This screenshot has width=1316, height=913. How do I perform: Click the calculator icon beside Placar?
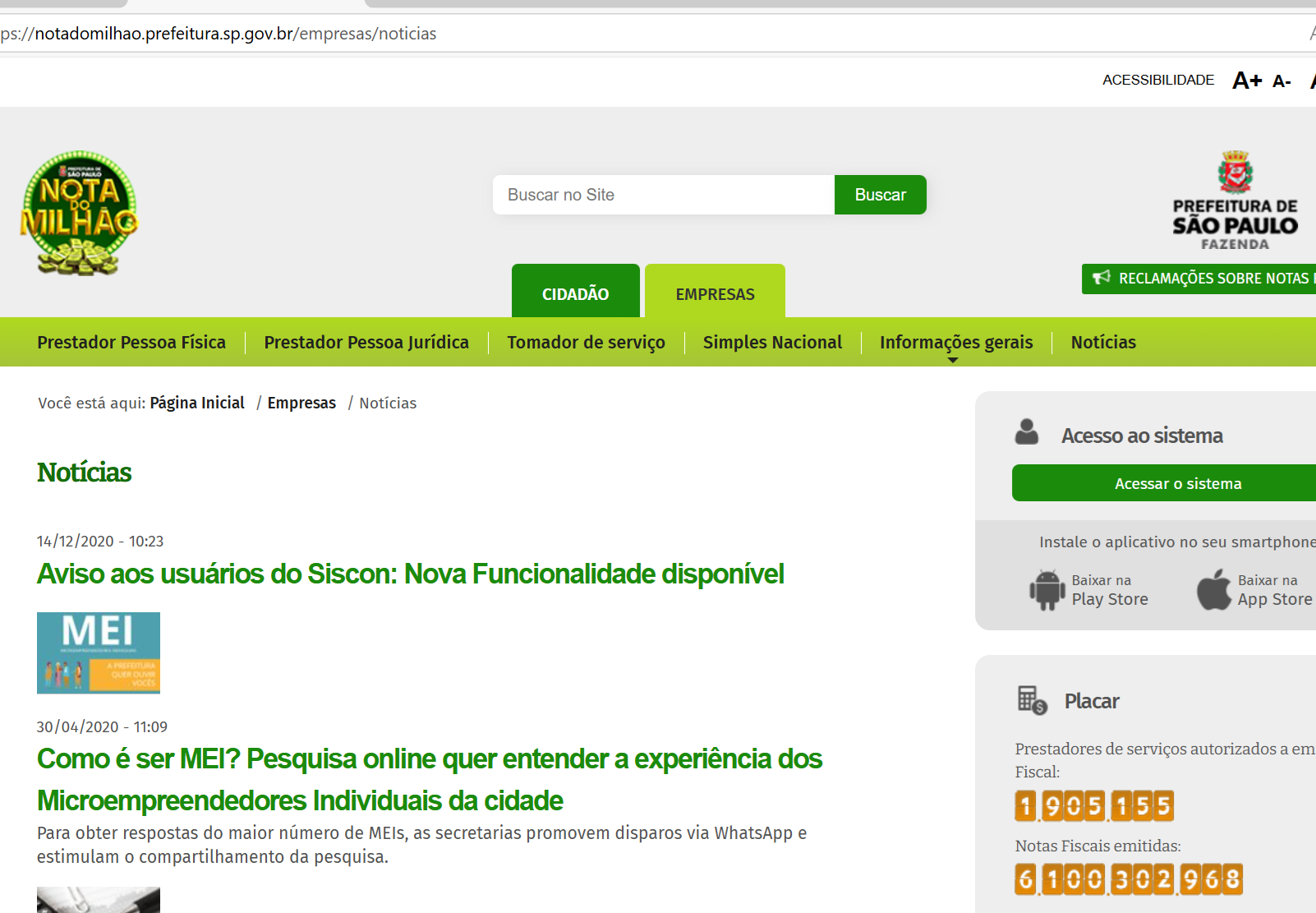pos(1032,700)
